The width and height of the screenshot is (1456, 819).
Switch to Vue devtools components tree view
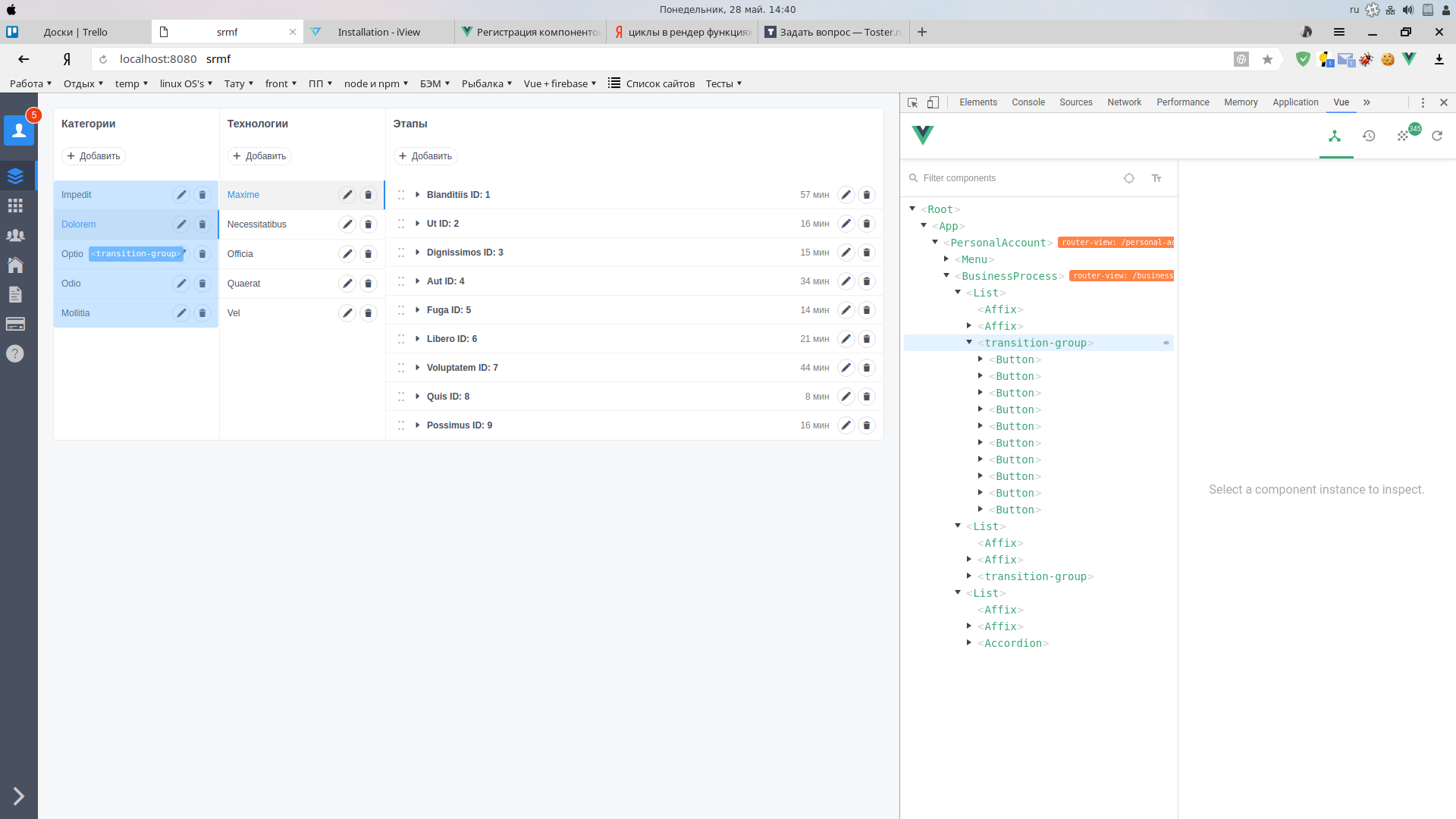tap(1335, 136)
